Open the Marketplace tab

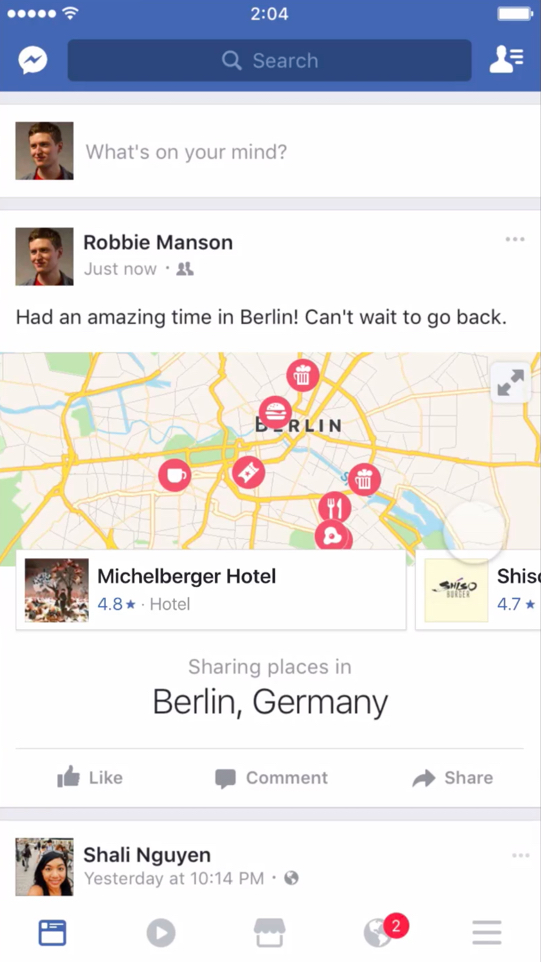pyautogui.click(x=270, y=933)
